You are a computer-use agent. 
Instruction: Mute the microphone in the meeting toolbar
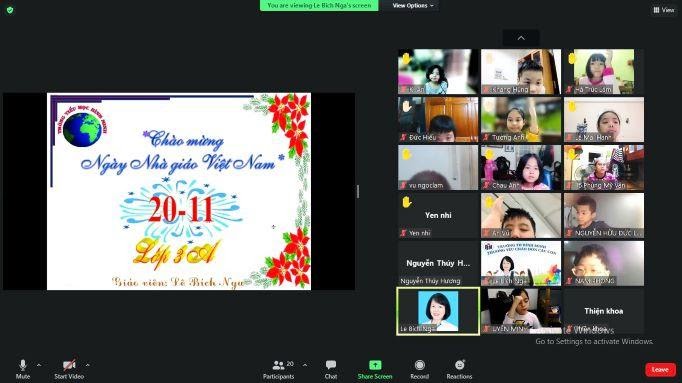23,369
